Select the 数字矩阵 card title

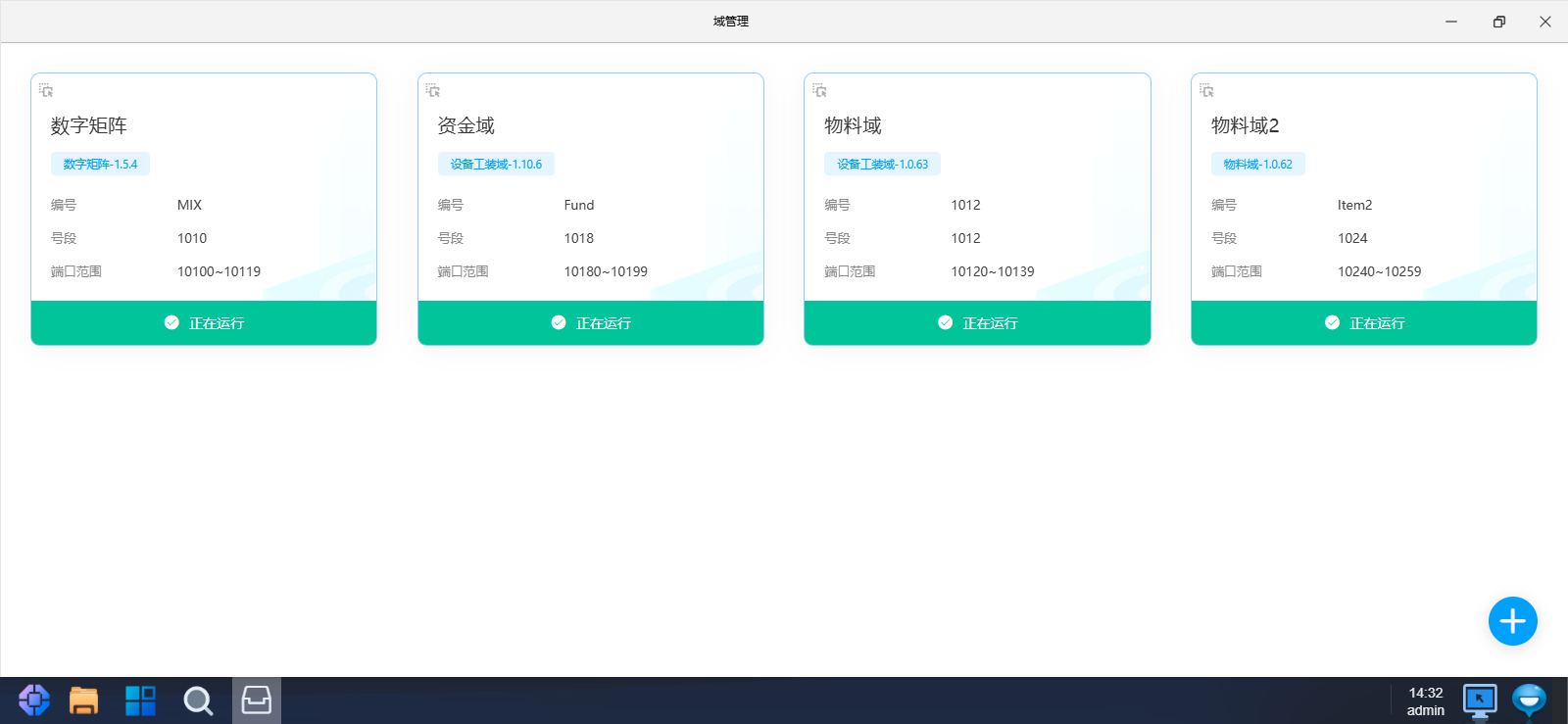coord(89,125)
